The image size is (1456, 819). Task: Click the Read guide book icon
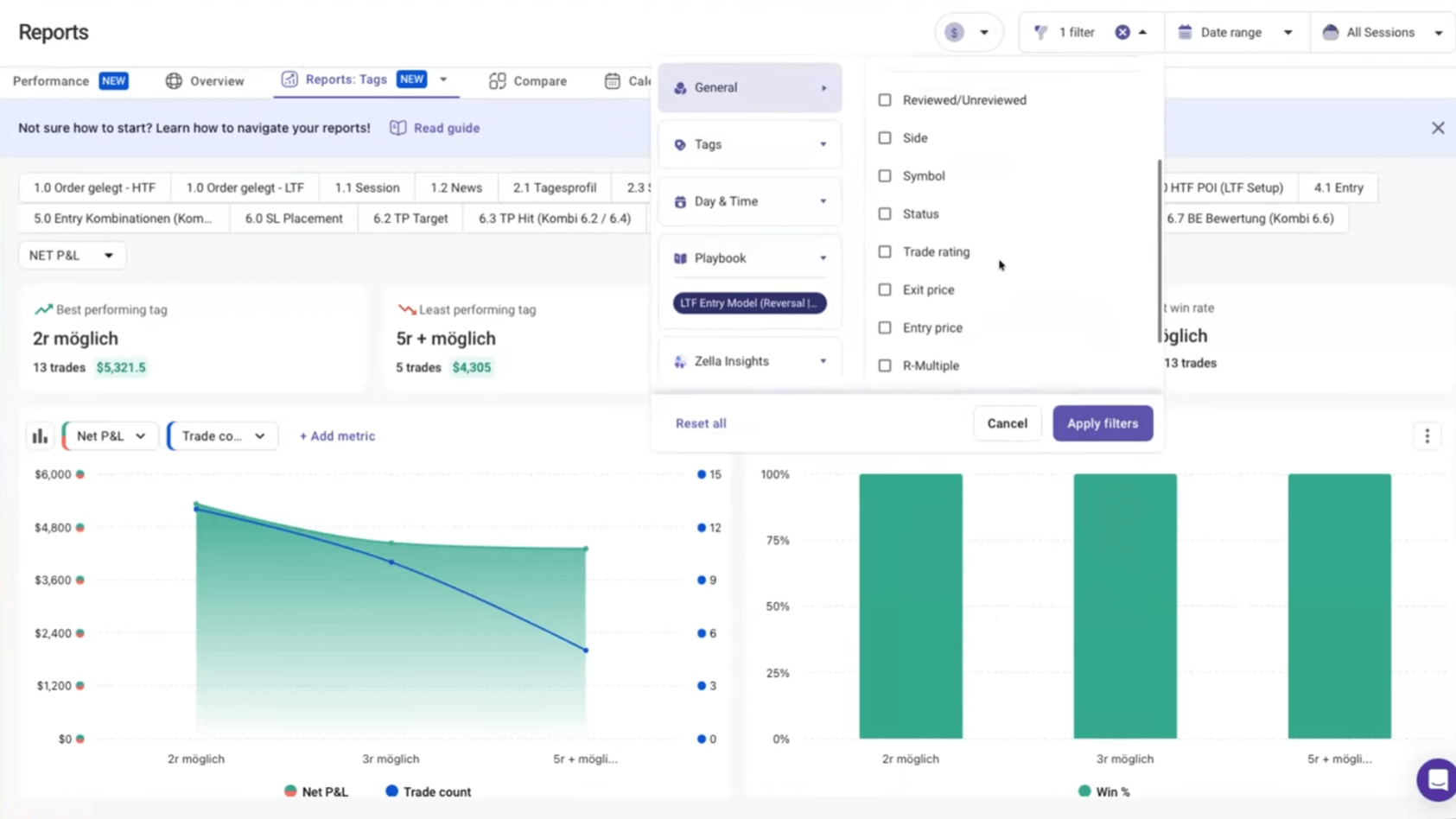[397, 128]
